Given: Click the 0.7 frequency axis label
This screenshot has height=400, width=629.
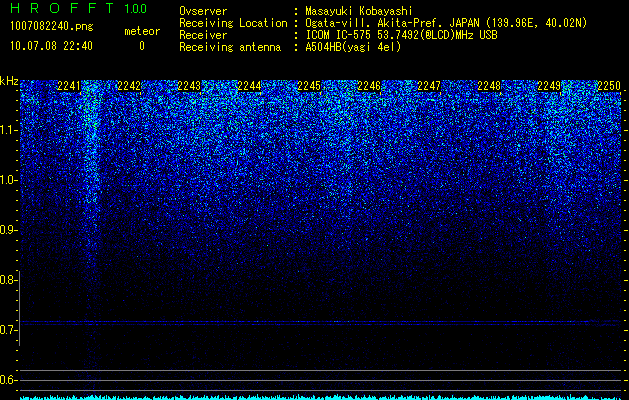Looking at the screenshot, I should (x=8, y=330).
